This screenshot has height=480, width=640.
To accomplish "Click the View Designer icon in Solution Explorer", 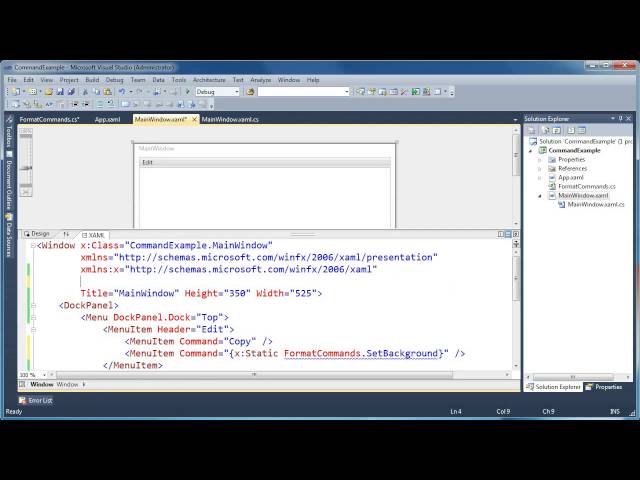I will coord(582,131).
